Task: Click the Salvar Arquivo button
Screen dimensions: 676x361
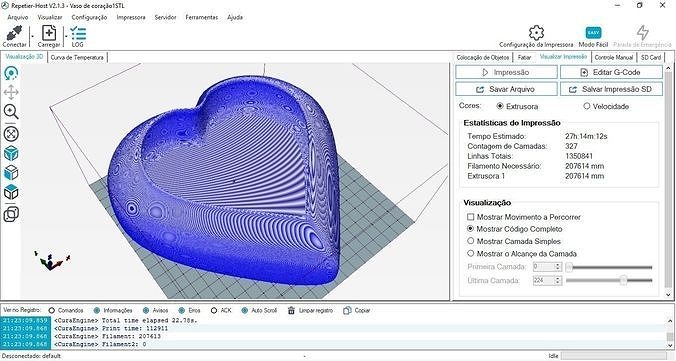Action: (x=506, y=89)
